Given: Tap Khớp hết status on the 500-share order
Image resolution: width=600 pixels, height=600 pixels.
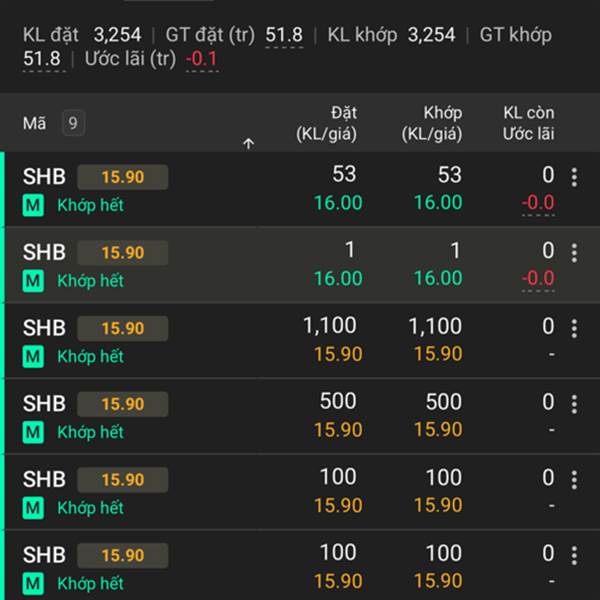Looking at the screenshot, I should point(90,432).
